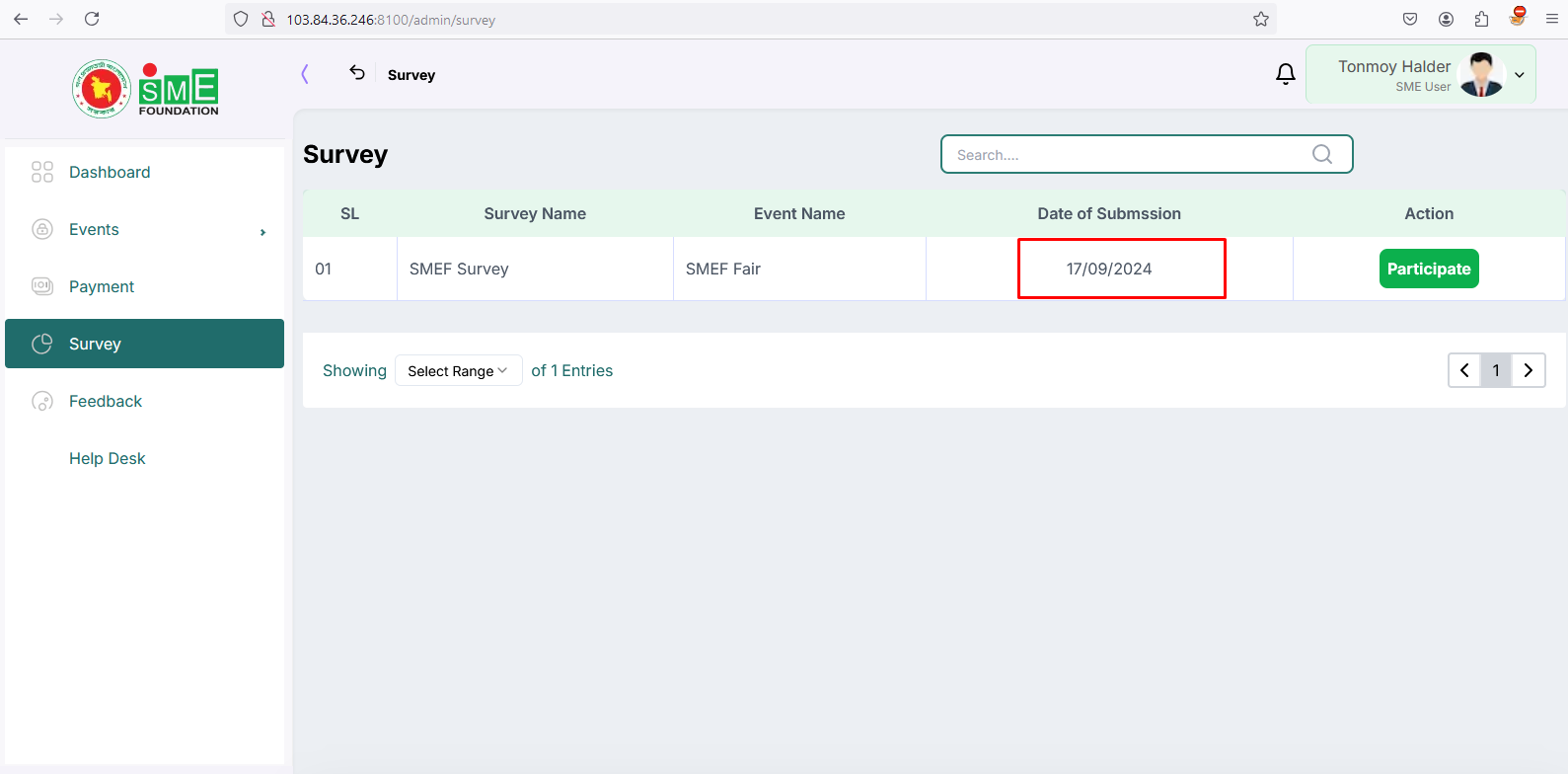Screen dimensions: 1568x774
Task: Select the Survey menu item
Action: coord(144,344)
